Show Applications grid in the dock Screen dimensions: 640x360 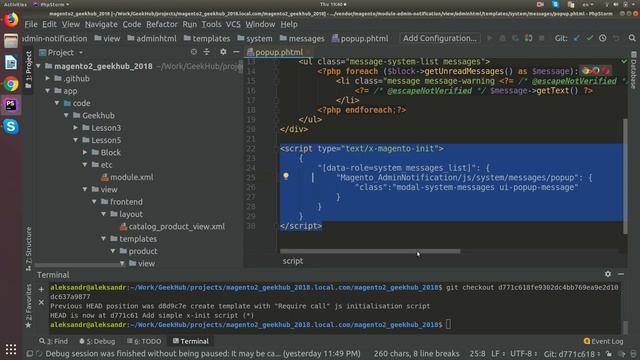11,349
